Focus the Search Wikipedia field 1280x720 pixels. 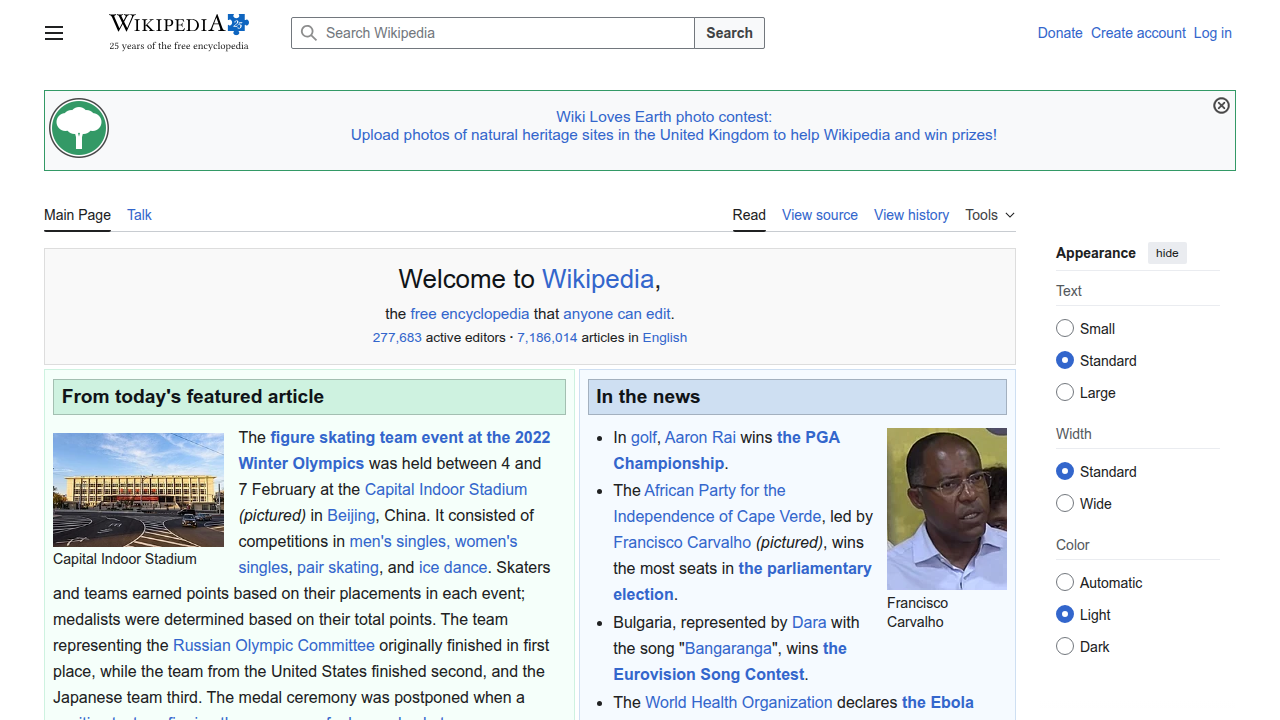[493, 33]
